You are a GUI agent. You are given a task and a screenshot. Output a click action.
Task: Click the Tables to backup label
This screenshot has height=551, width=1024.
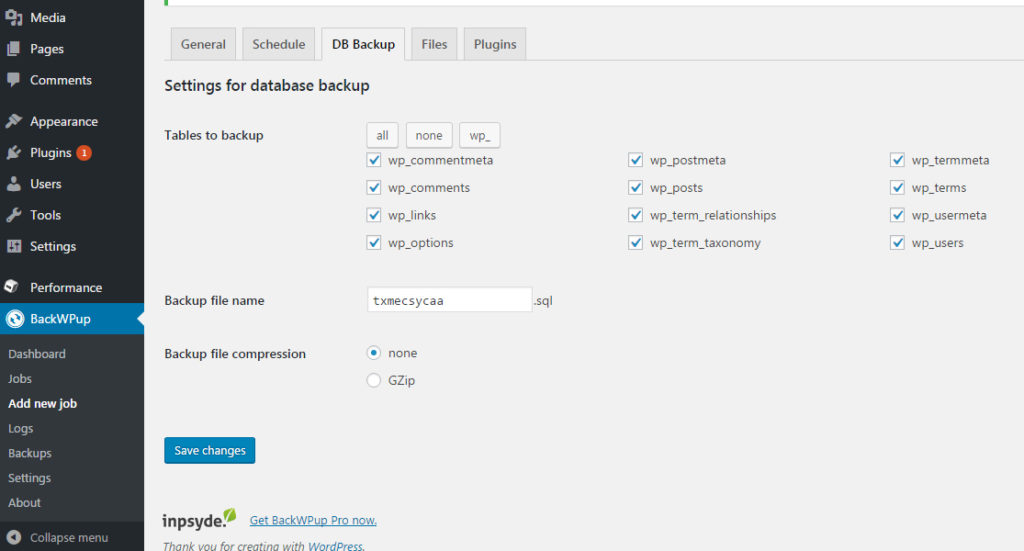click(214, 135)
